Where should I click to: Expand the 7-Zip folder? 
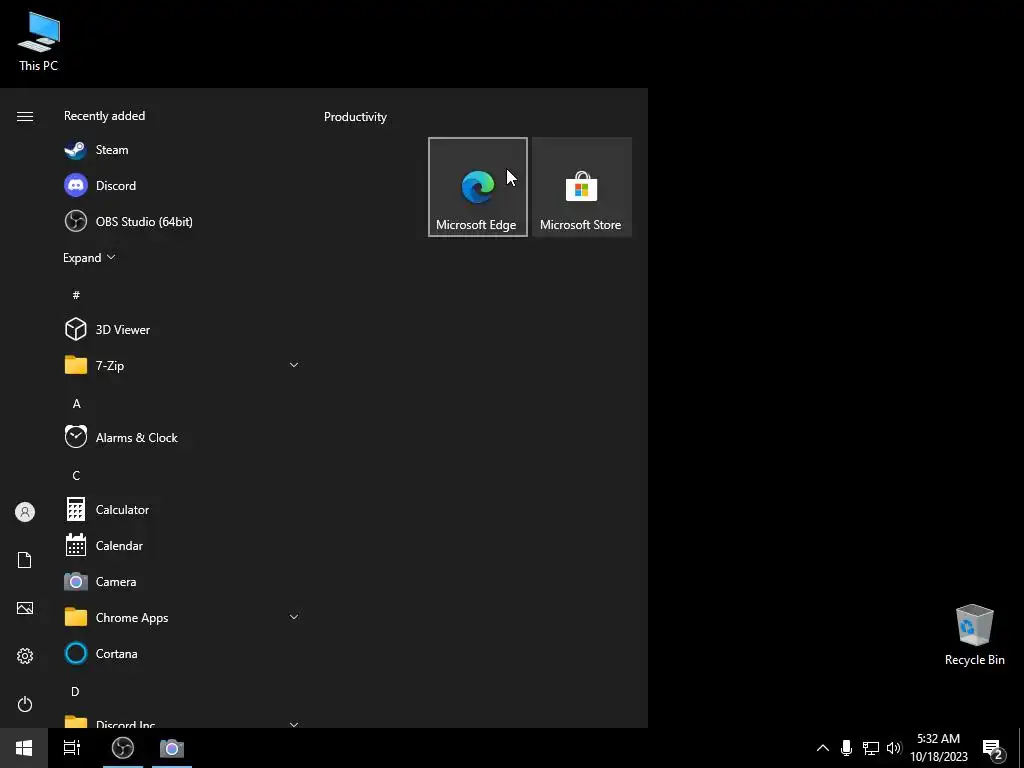coord(182,365)
